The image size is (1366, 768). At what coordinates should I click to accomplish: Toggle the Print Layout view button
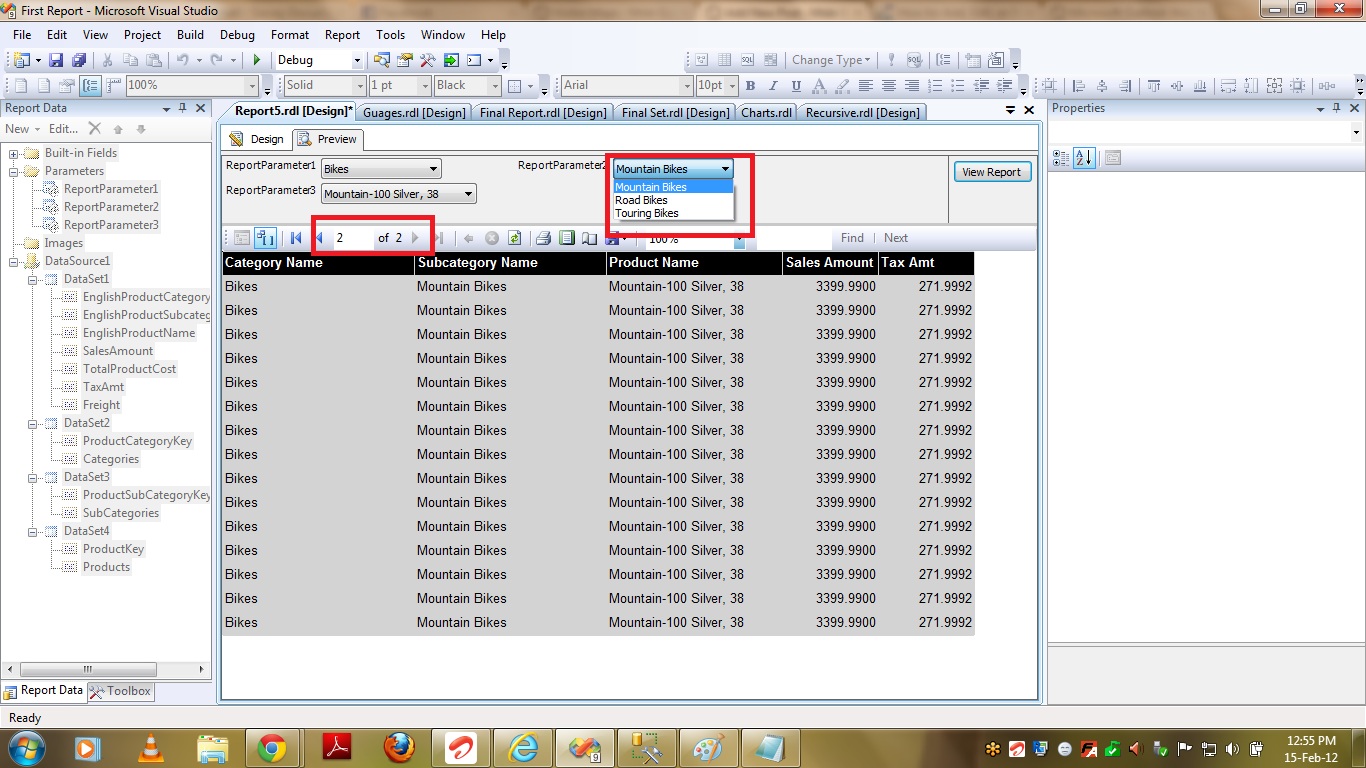566,238
